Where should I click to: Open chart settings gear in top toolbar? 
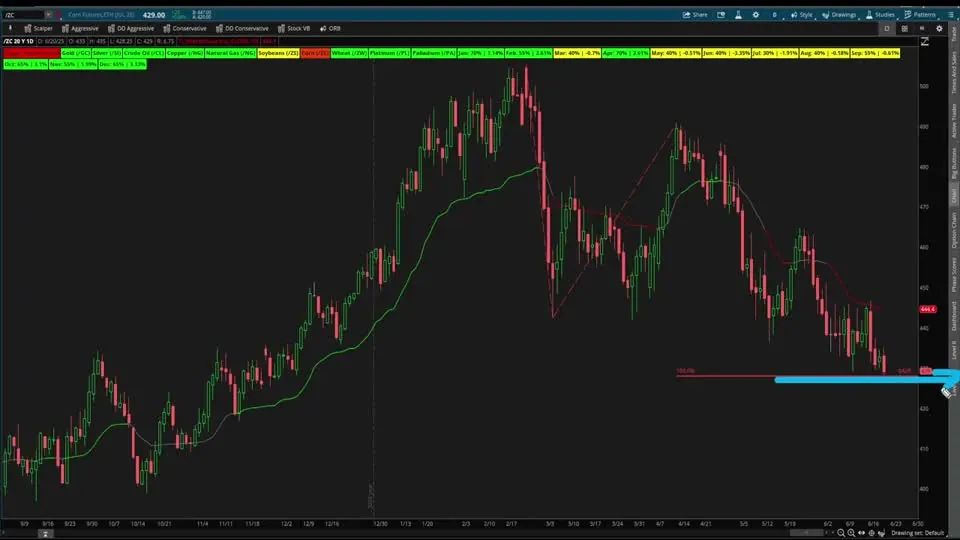pos(756,15)
